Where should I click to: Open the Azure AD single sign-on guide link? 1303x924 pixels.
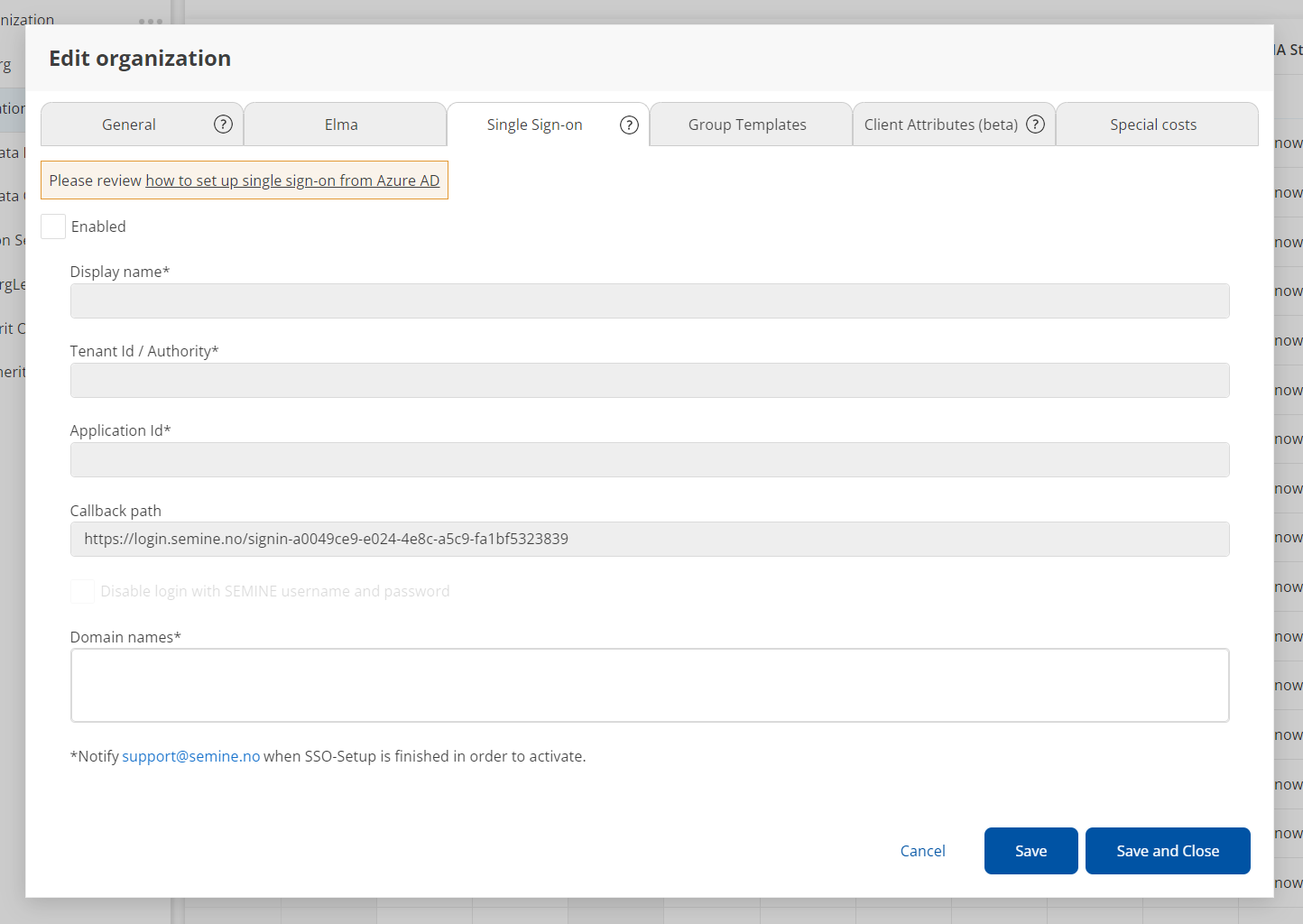292,180
